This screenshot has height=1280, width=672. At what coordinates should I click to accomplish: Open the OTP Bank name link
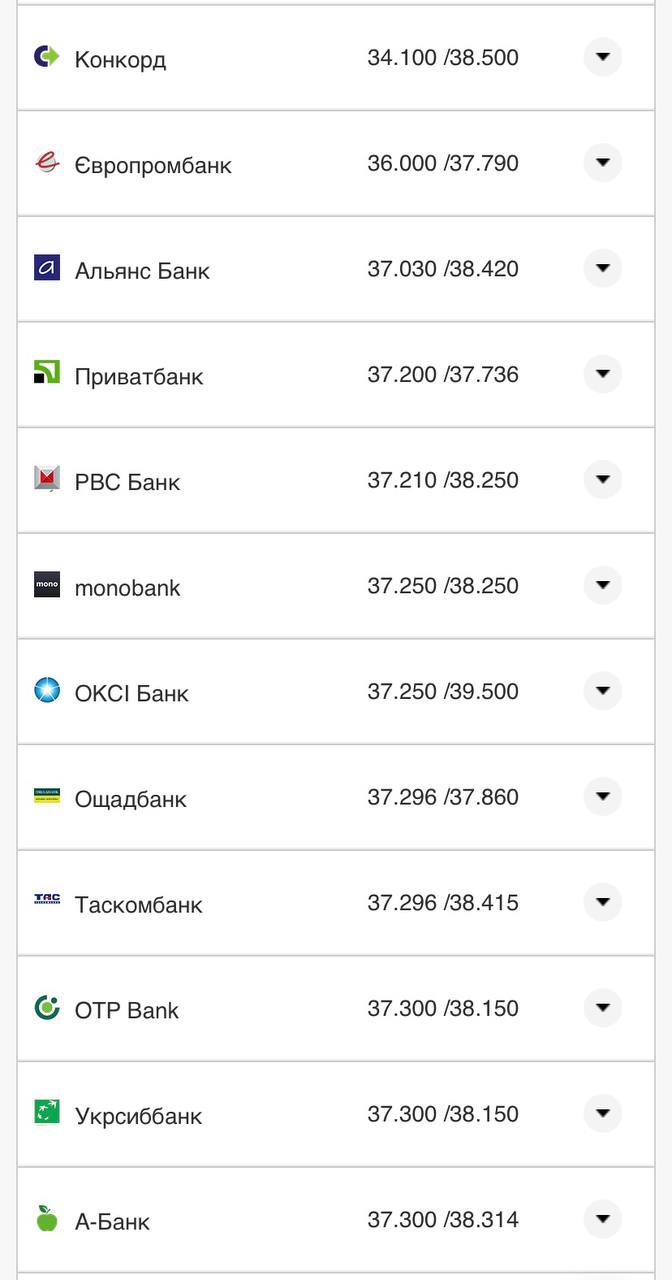click(x=126, y=1010)
